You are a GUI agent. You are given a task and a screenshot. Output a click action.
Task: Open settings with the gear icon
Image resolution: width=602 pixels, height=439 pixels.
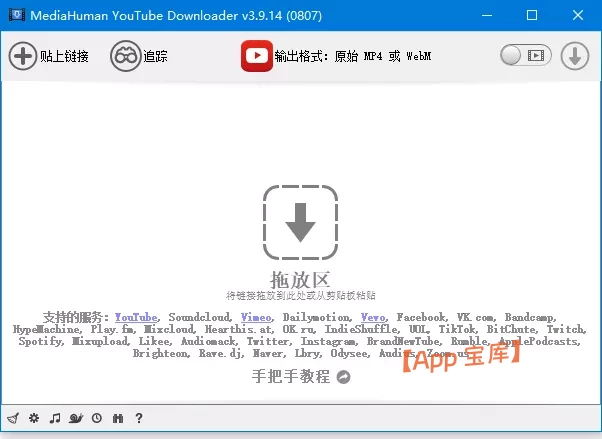click(x=34, y=418)
